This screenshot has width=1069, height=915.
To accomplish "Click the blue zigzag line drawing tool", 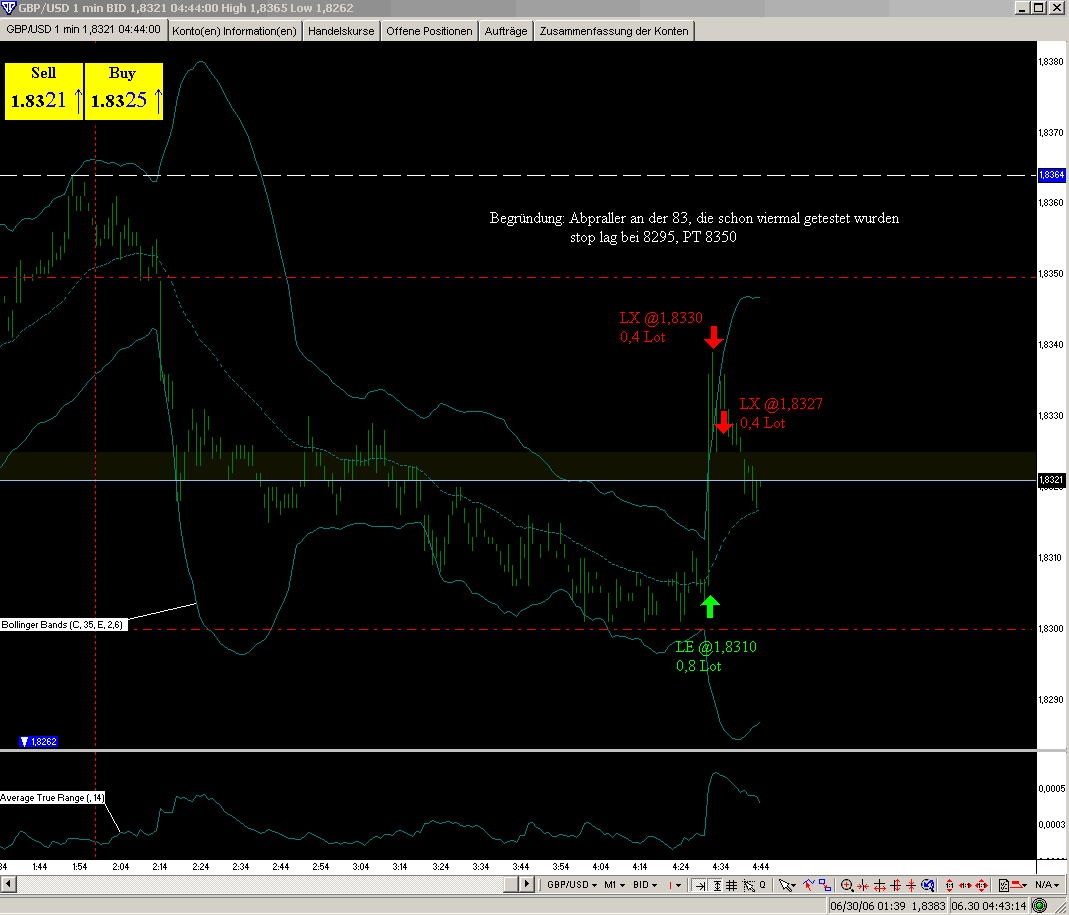I will (x=806, y=885).
